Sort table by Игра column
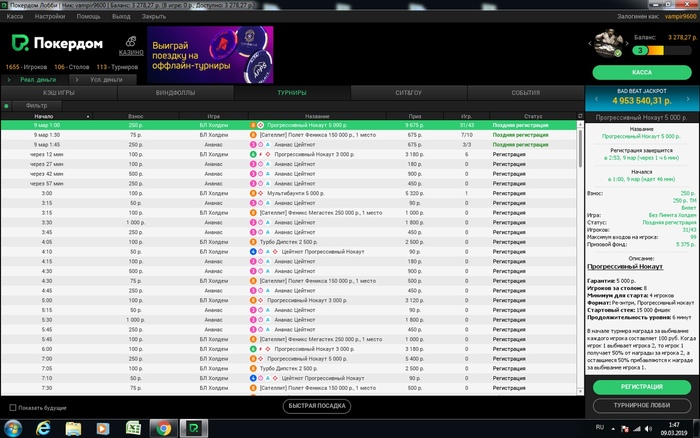This screenshot has height=438, width=700. (x=213, y=116)
